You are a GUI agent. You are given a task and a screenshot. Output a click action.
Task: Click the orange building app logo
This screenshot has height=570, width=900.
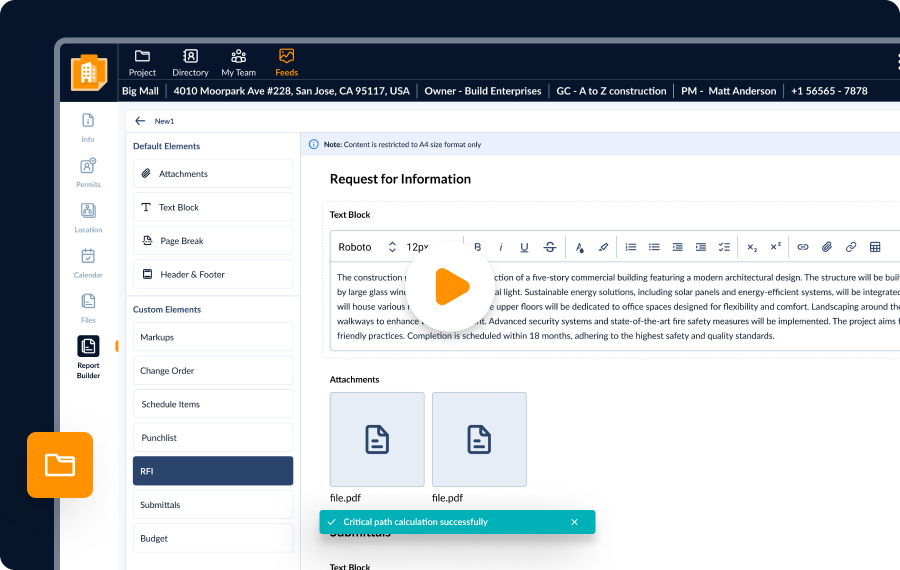[89, 72]
